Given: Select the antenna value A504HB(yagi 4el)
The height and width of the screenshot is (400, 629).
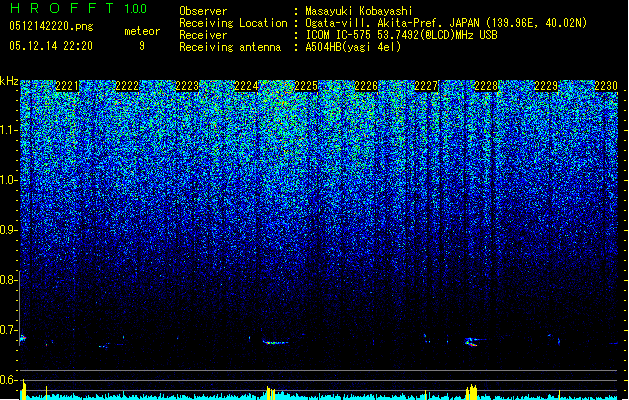Looking at the screenshot, I should point(353,47).
